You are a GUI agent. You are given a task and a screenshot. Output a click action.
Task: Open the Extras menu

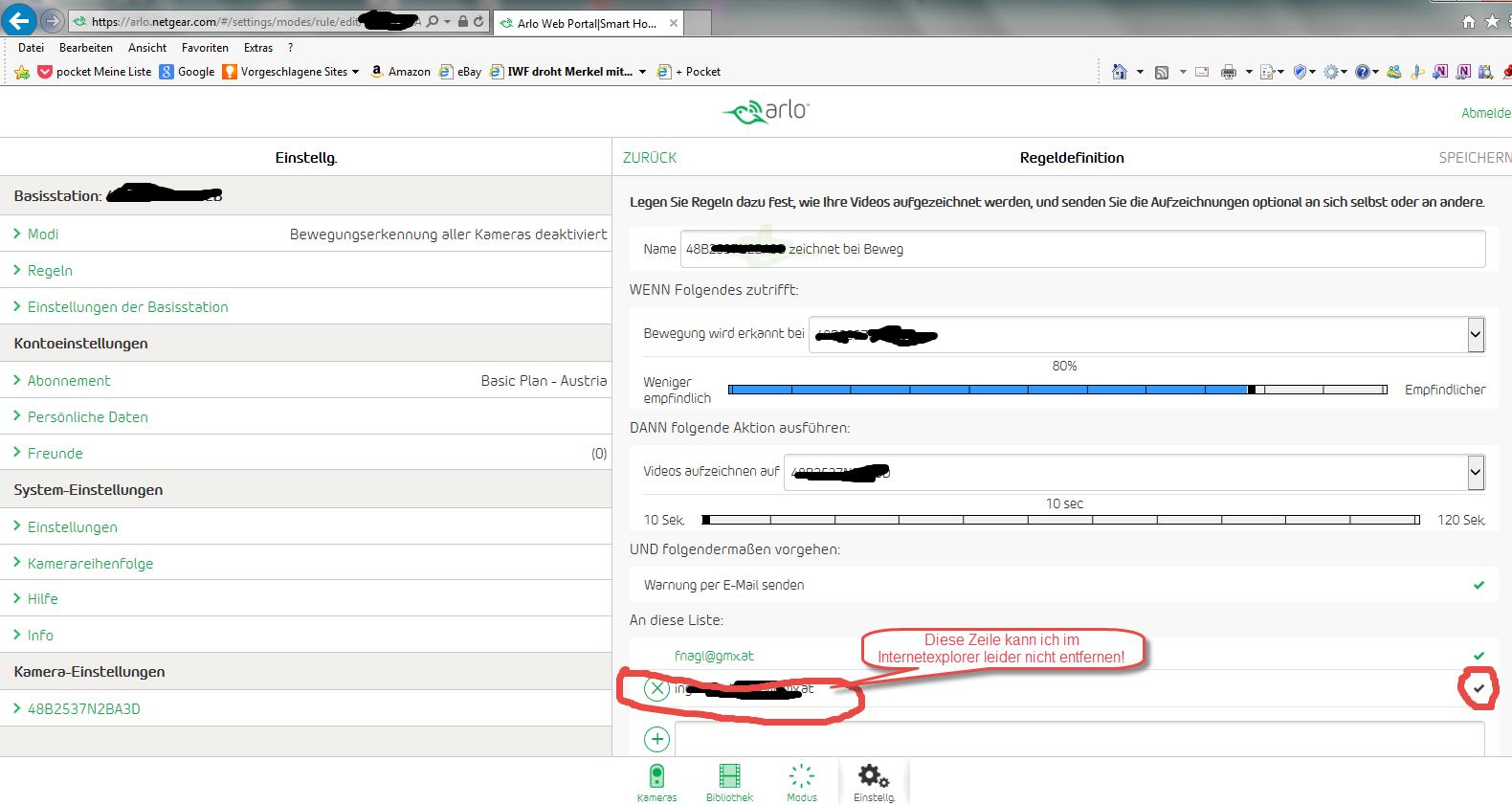click(258, 47)
